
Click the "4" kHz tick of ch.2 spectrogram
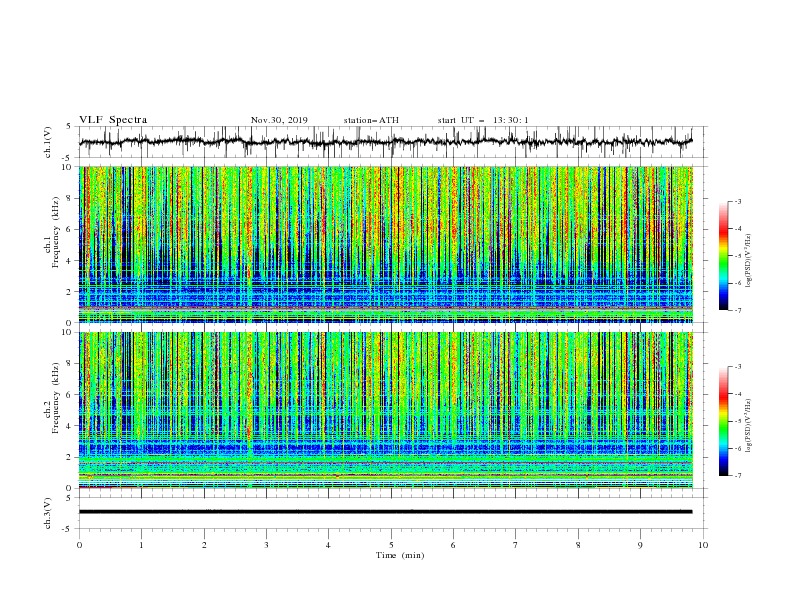70,426
